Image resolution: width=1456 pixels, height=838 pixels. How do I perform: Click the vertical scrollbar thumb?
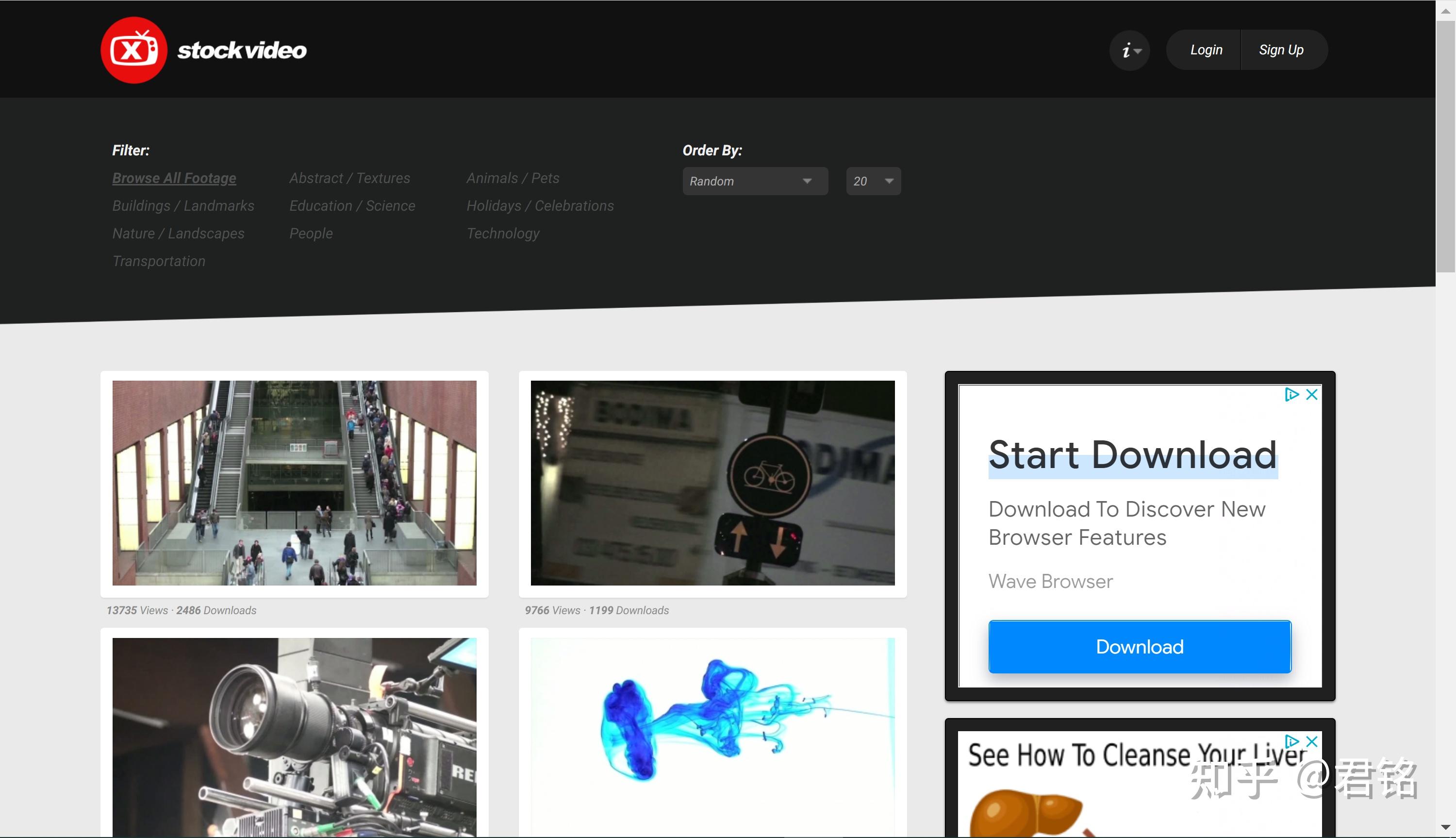(x=1446, y=147)
